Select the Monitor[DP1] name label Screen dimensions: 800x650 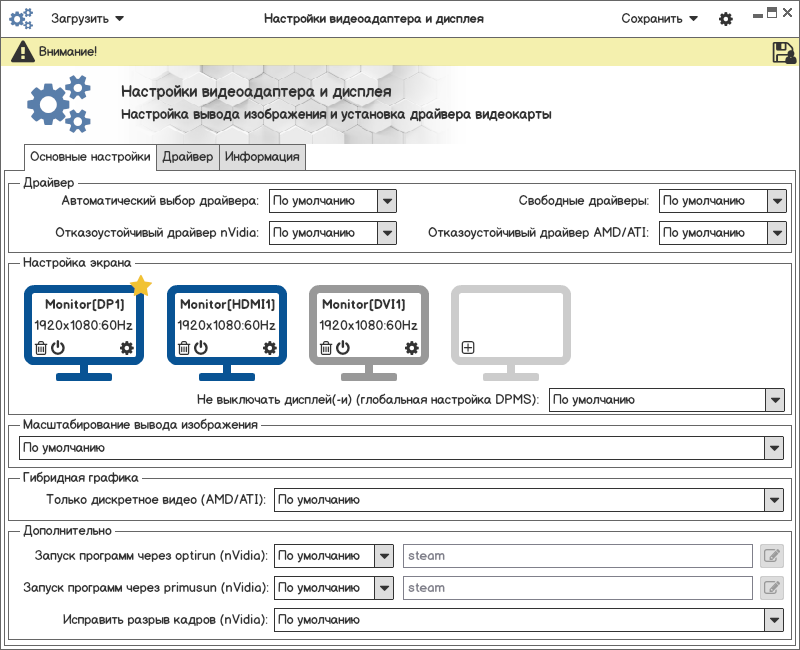point(85,305)
